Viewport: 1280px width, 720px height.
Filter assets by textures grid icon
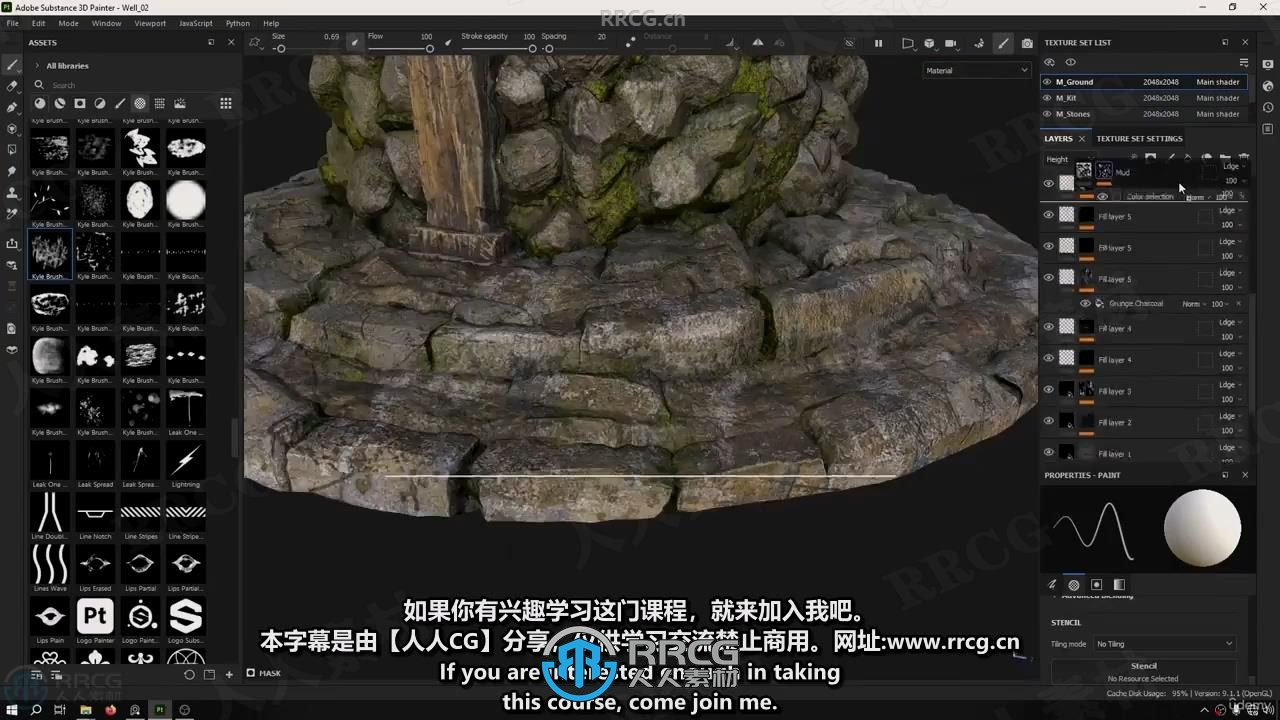(160, 103)
